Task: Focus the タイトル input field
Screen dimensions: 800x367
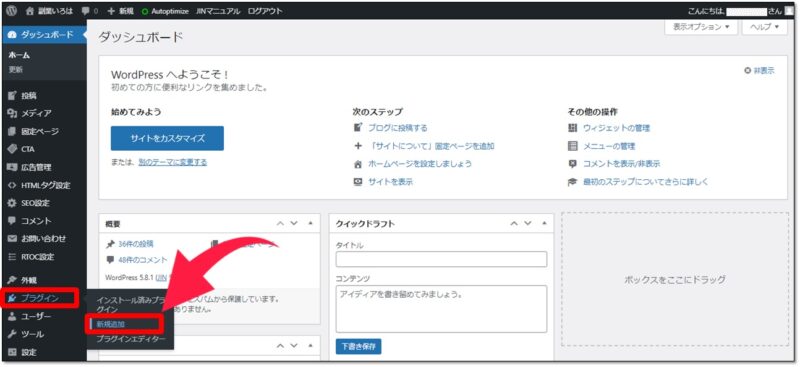Action: tap(441, 259)
